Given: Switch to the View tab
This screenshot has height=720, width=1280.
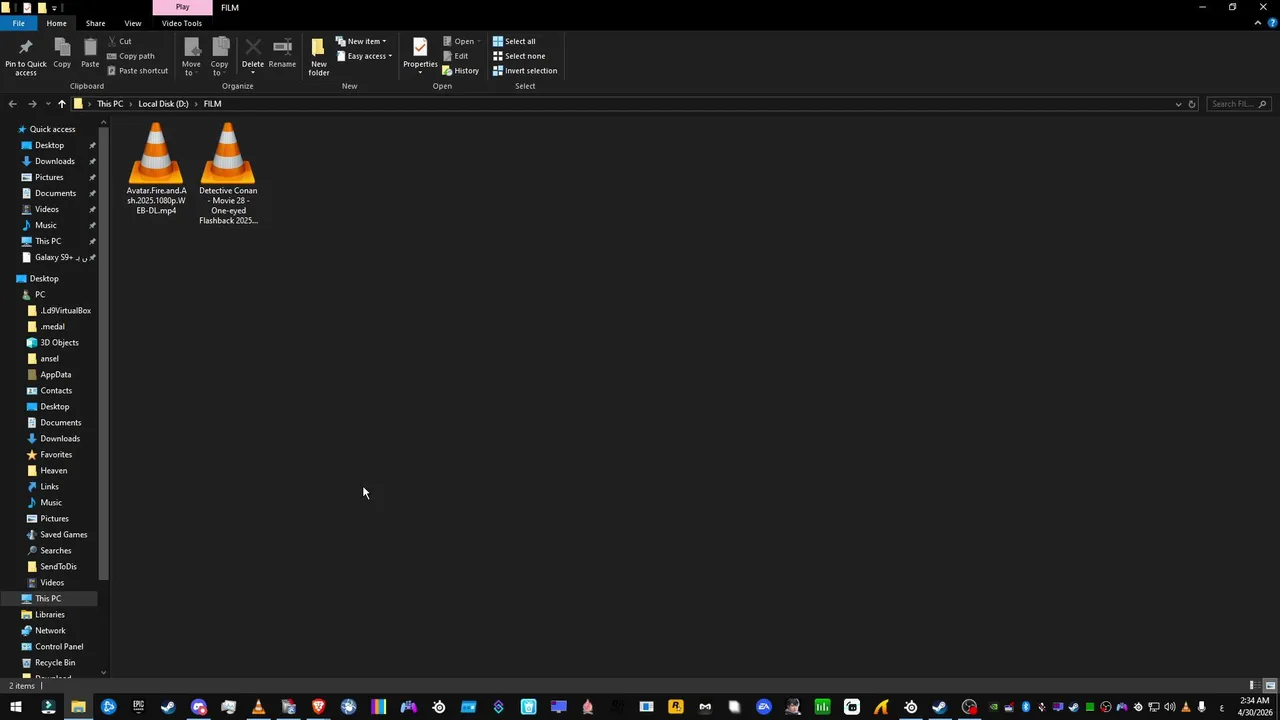Looking at the screenshot, I should coord(133,23).
